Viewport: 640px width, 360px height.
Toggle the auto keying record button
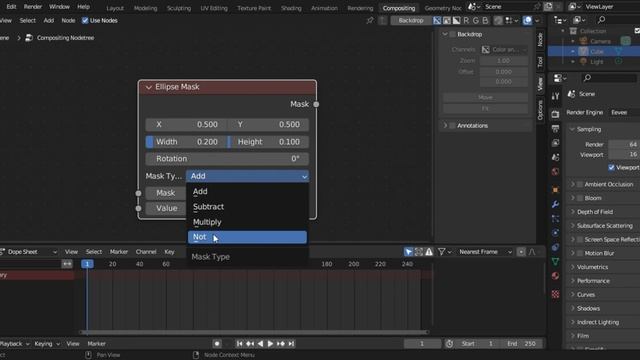(217, 344)
